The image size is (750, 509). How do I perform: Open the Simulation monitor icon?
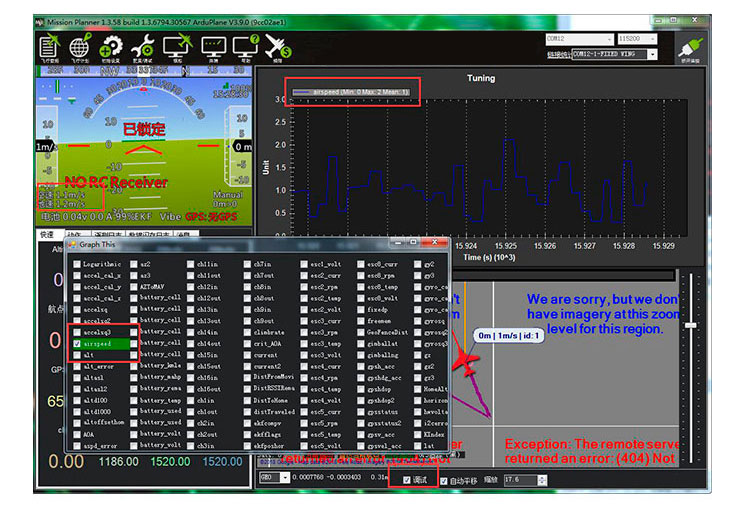(178, 47)
